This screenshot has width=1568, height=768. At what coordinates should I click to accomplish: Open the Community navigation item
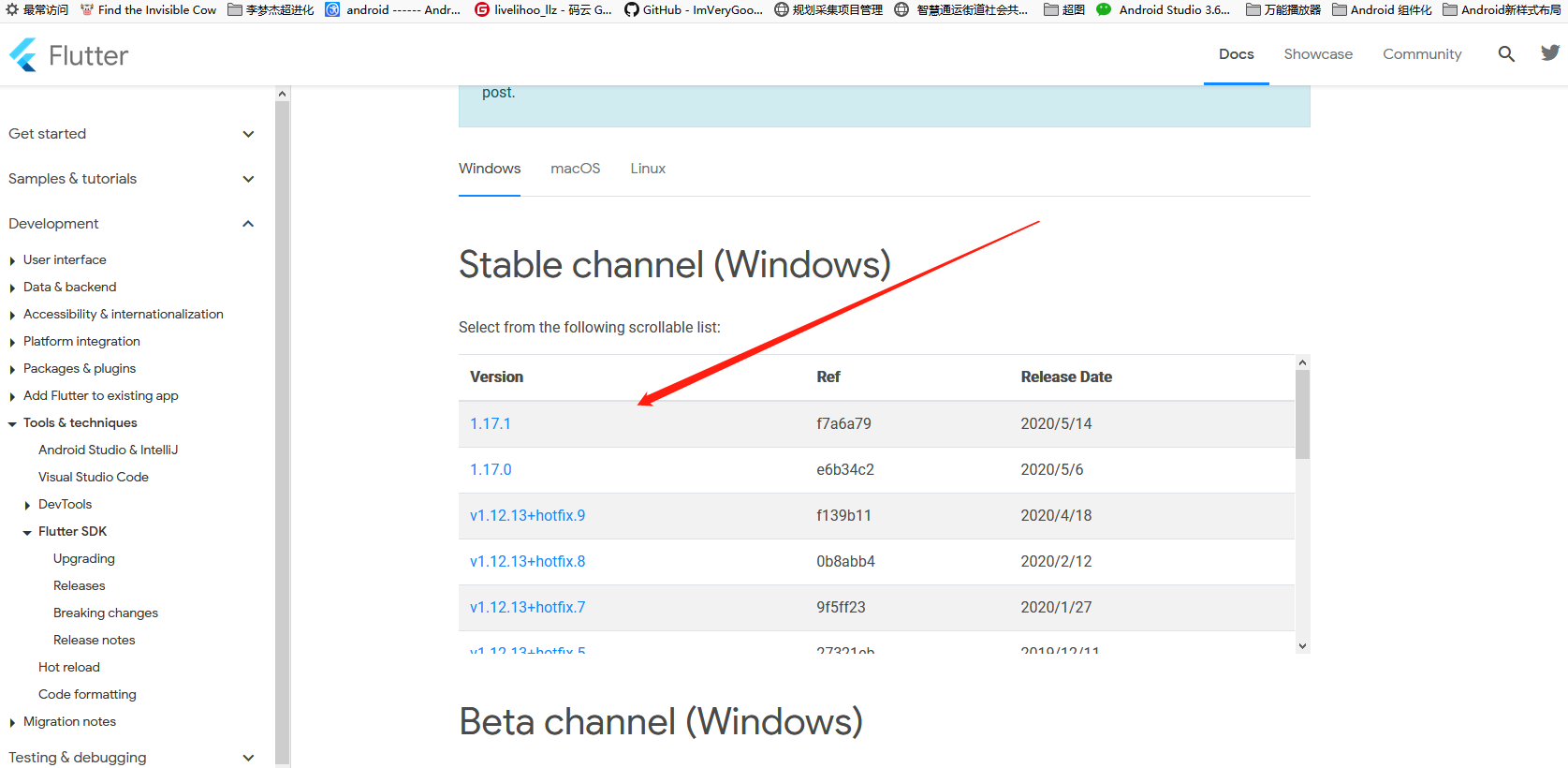1422,54
